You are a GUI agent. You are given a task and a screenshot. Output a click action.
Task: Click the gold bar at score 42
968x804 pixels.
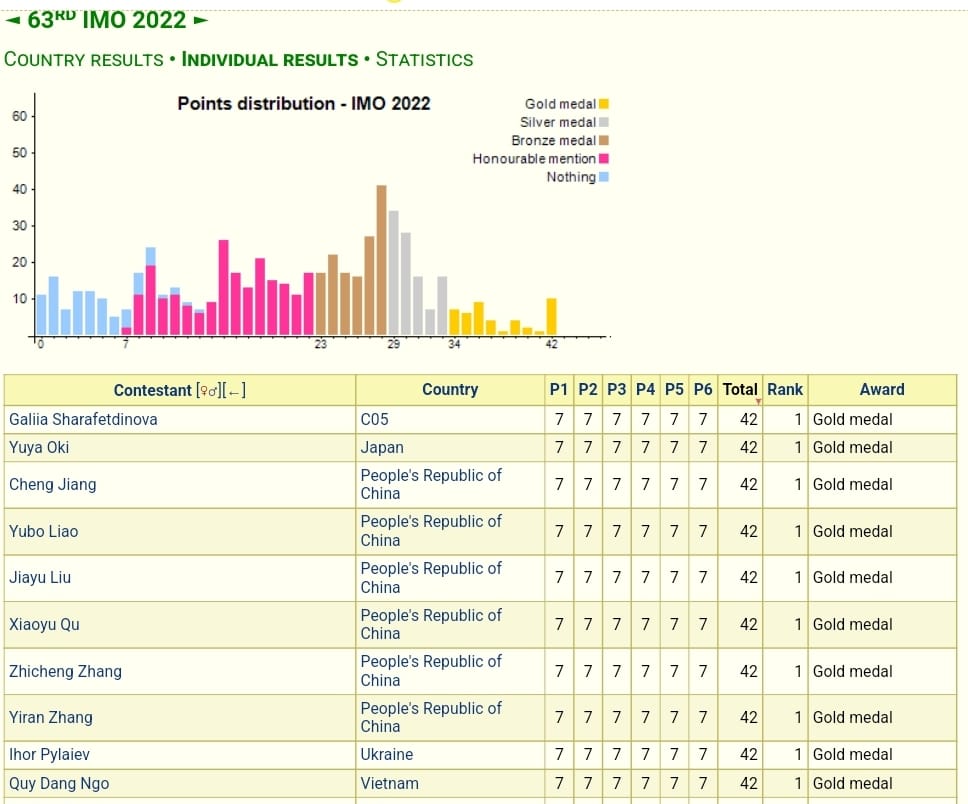551,317
